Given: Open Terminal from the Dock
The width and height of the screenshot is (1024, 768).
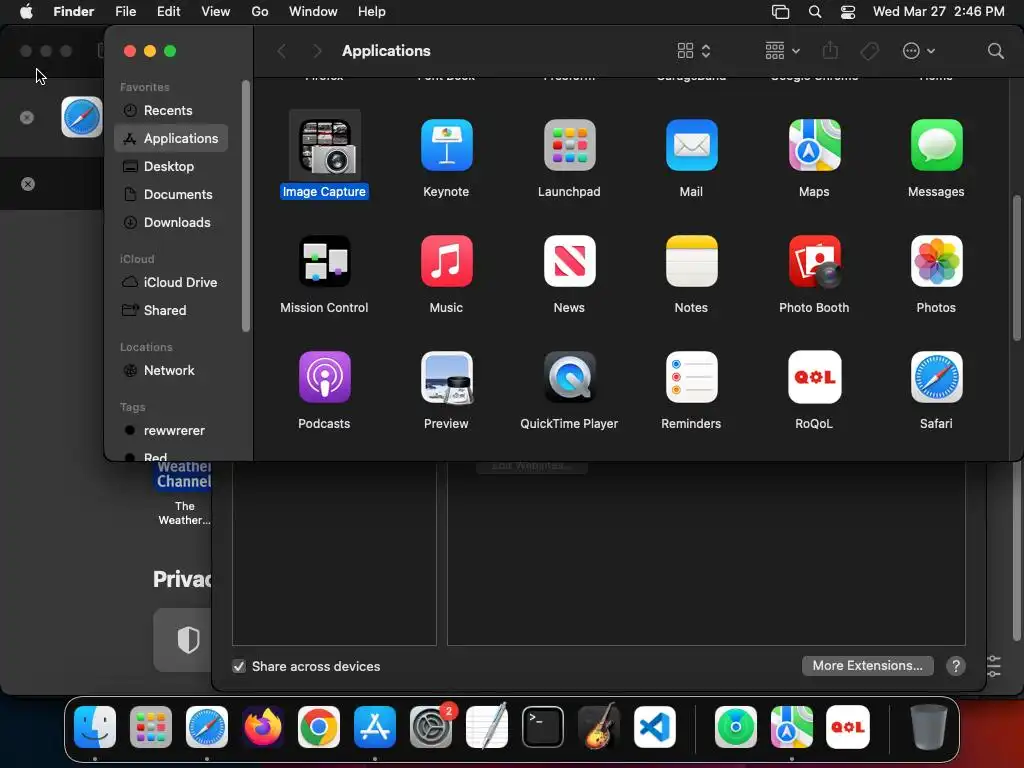Looking at the screenshot, I should 543,727.
